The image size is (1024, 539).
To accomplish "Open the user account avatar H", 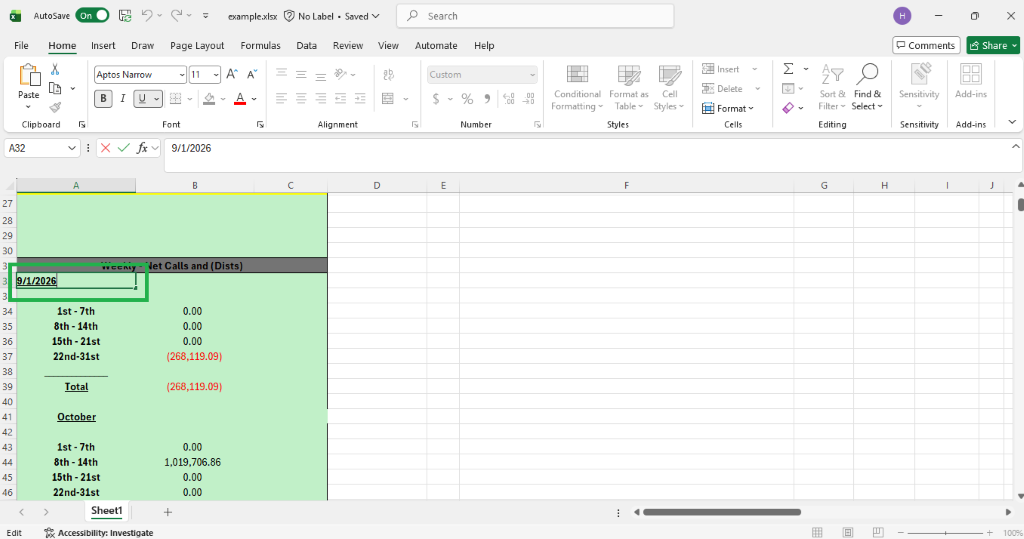I will [x=903, y=16].
